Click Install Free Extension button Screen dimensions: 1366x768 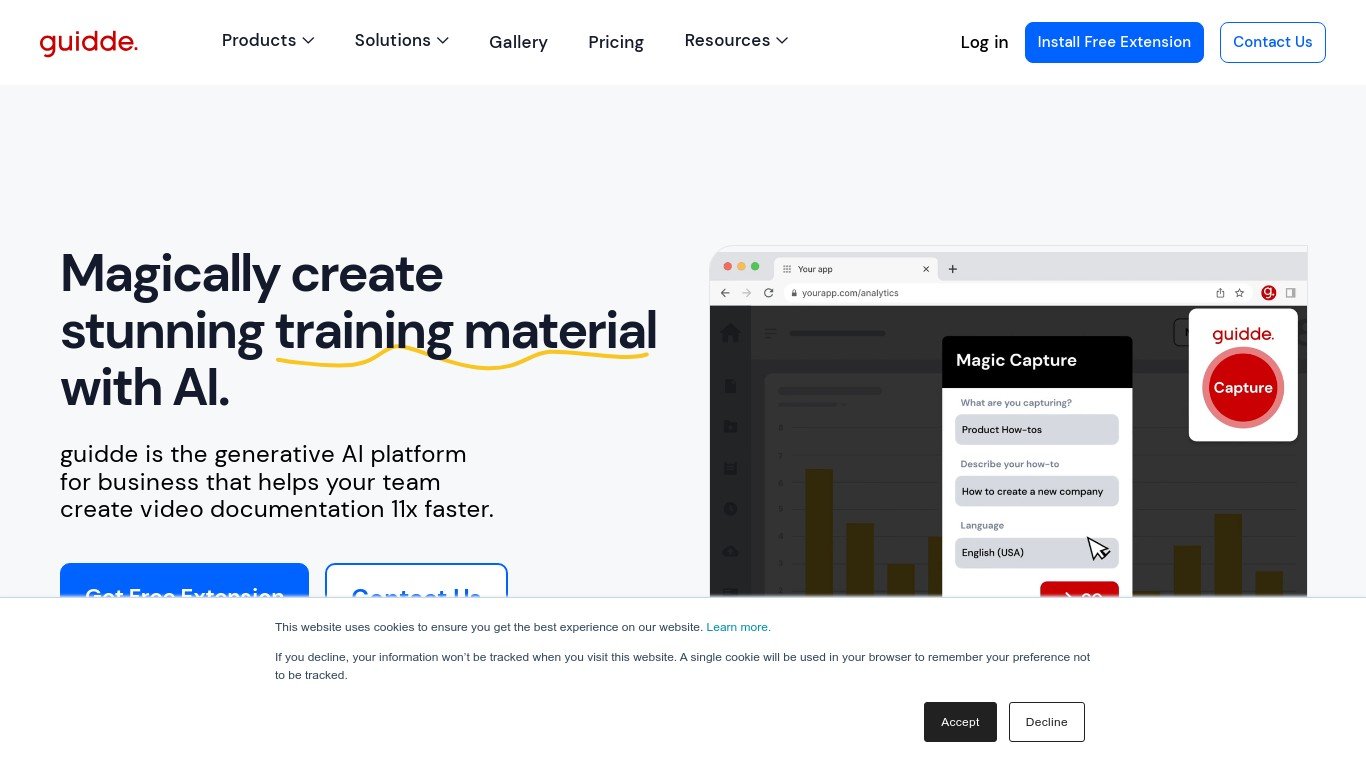tap(1114, 42)
